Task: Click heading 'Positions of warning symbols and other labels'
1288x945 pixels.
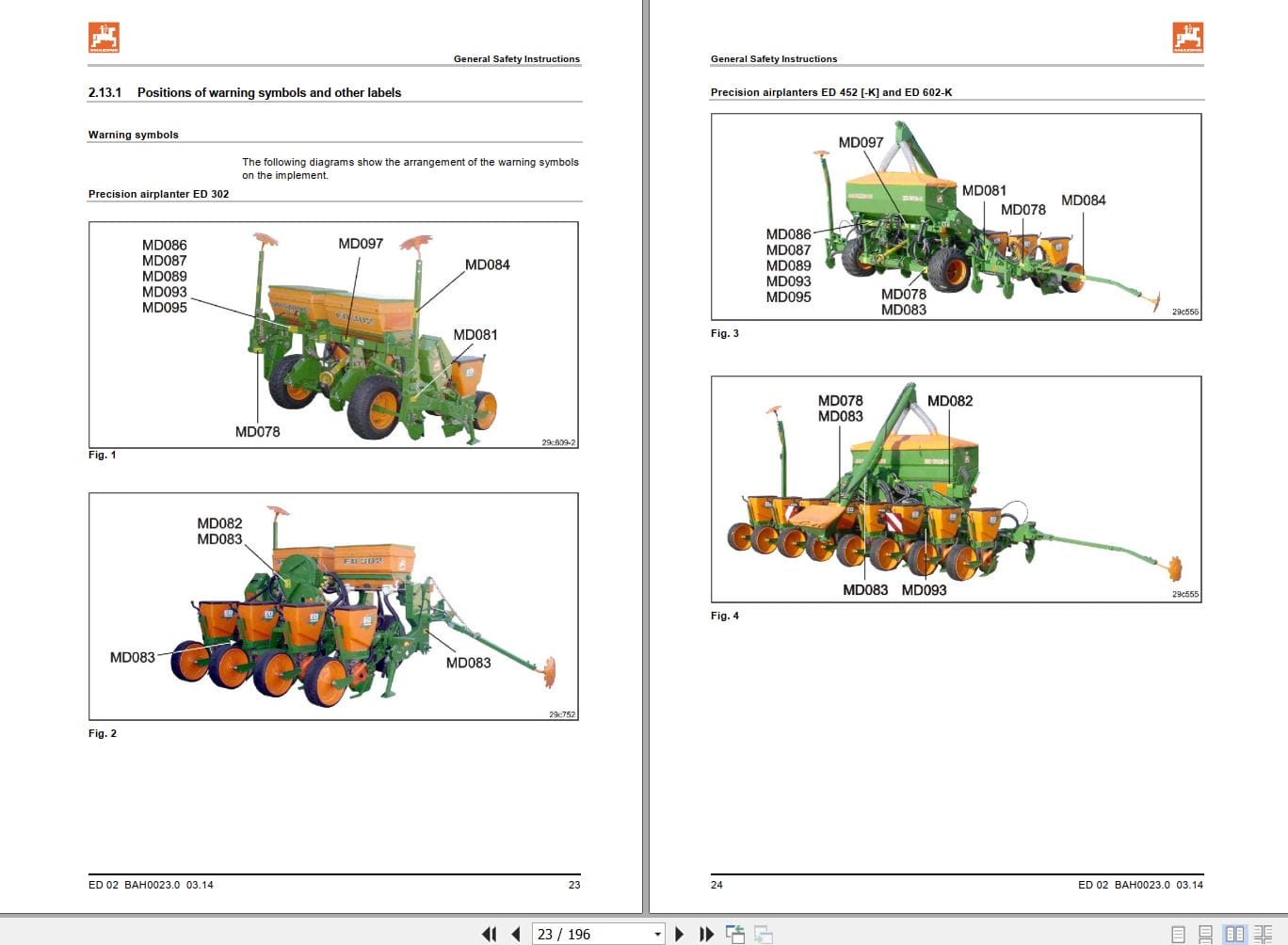Action: 269,92
